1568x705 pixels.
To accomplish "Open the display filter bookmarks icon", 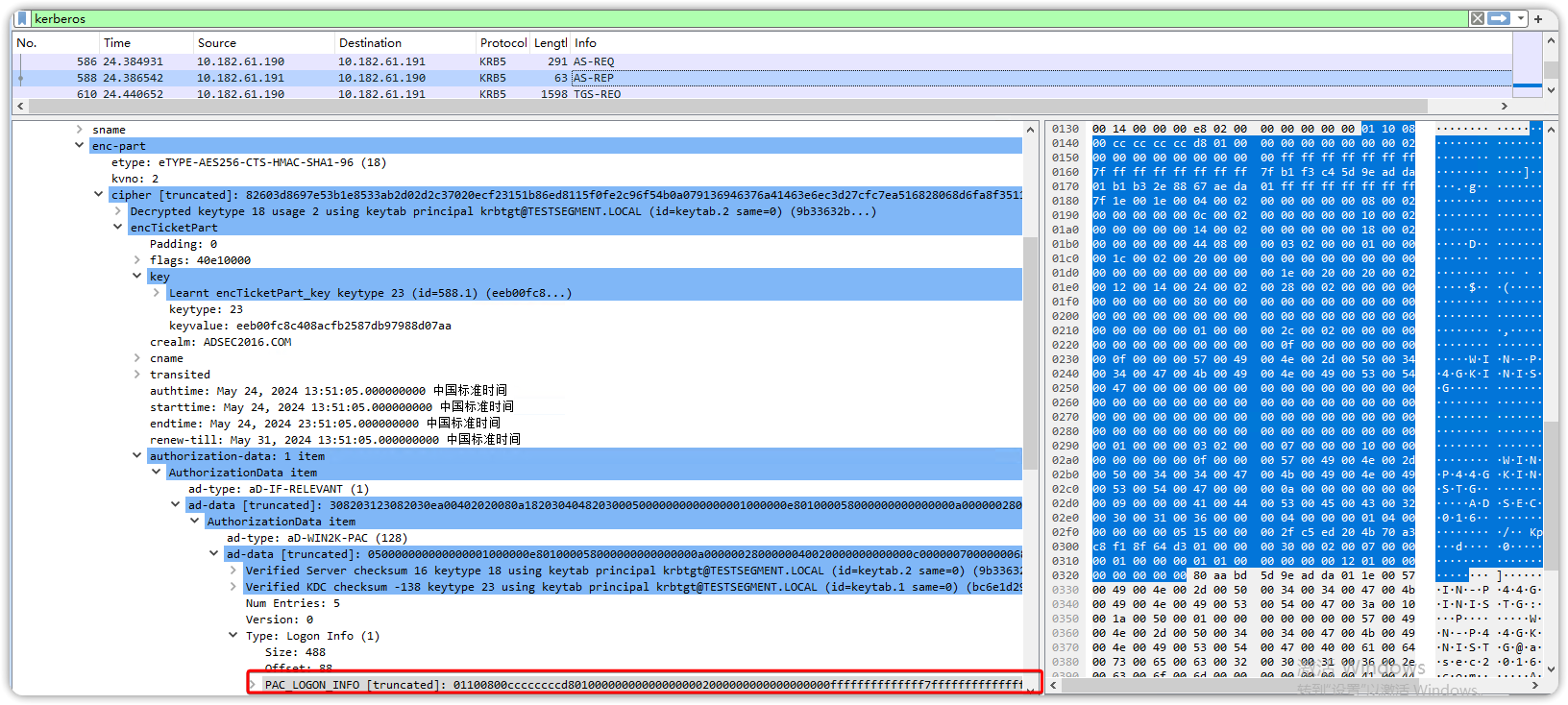I will [x=22, y=18].
